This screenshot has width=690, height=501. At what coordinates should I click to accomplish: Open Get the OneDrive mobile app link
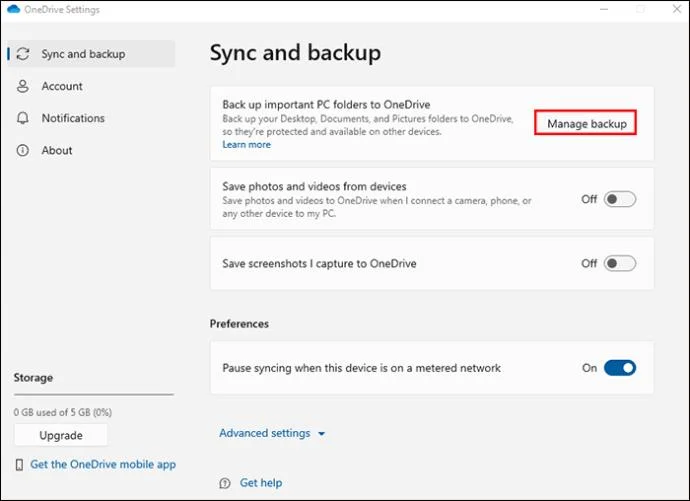[103, 464]
